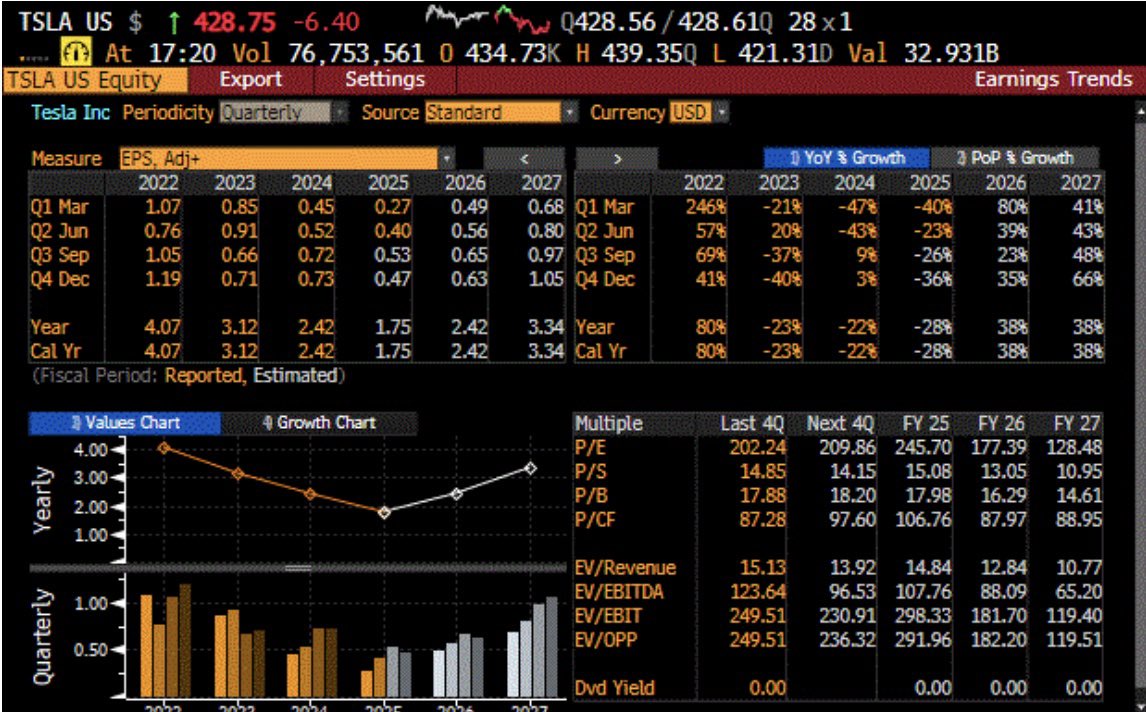Click Q4 Dec 2027 growth value 66%
The width and height of the screenshot is (1146, 712).
[1088, 279]
